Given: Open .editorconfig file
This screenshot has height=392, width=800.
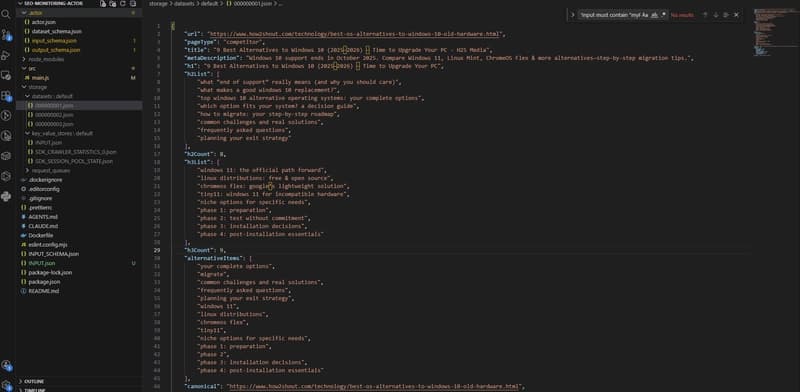Looking at the screenshot, I should [x=79, y=189].
